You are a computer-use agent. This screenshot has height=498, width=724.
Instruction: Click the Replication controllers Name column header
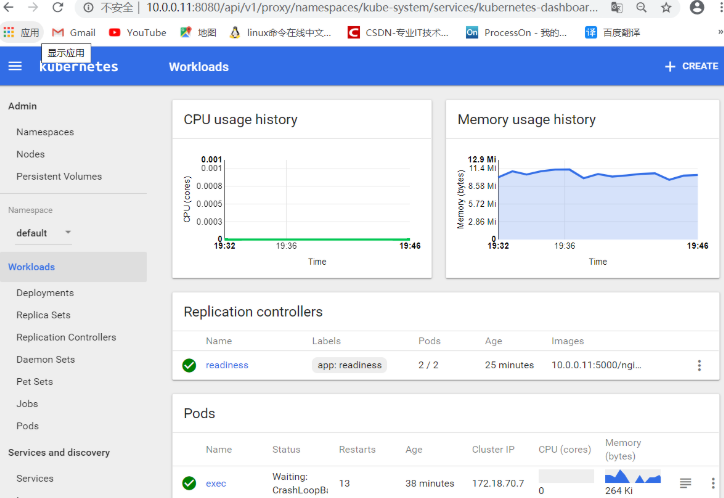pos(219,341)
